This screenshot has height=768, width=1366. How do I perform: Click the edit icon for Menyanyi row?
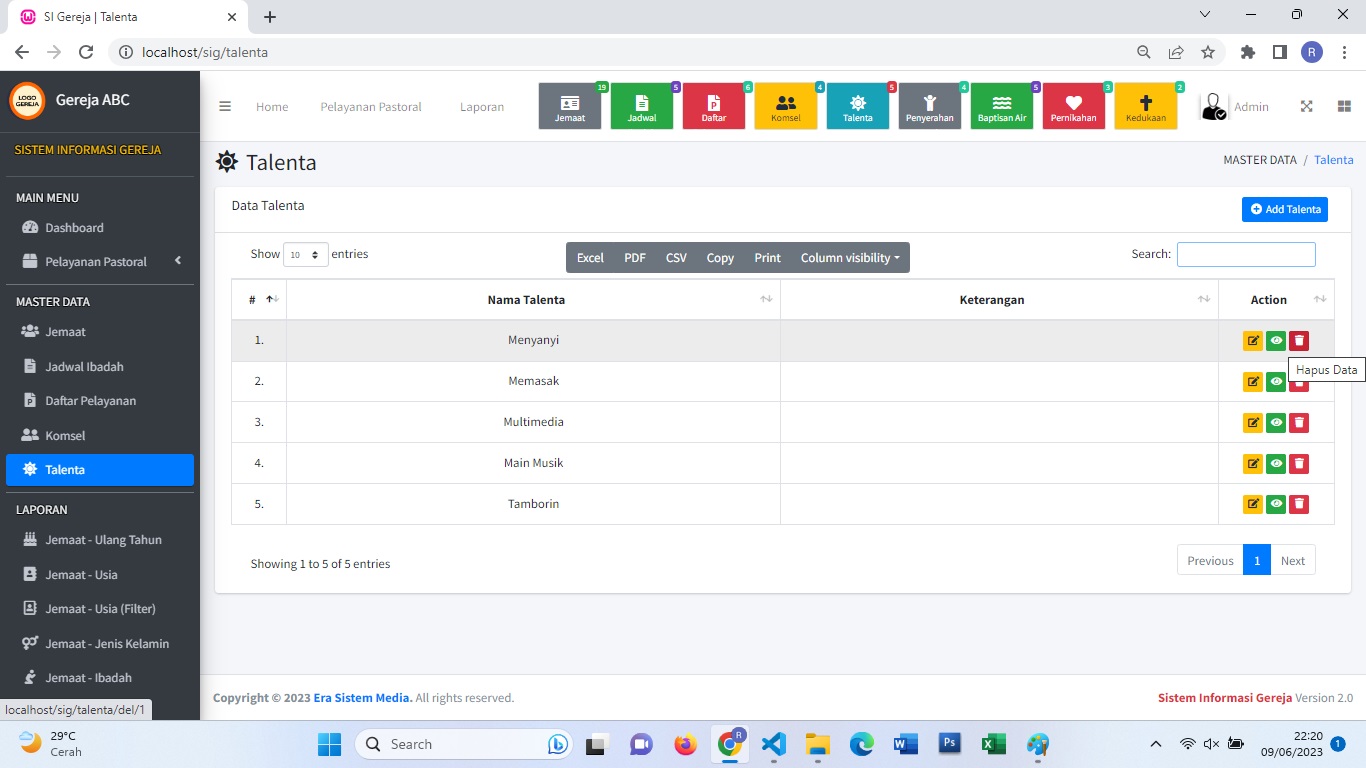click(x=1252, y=341)
